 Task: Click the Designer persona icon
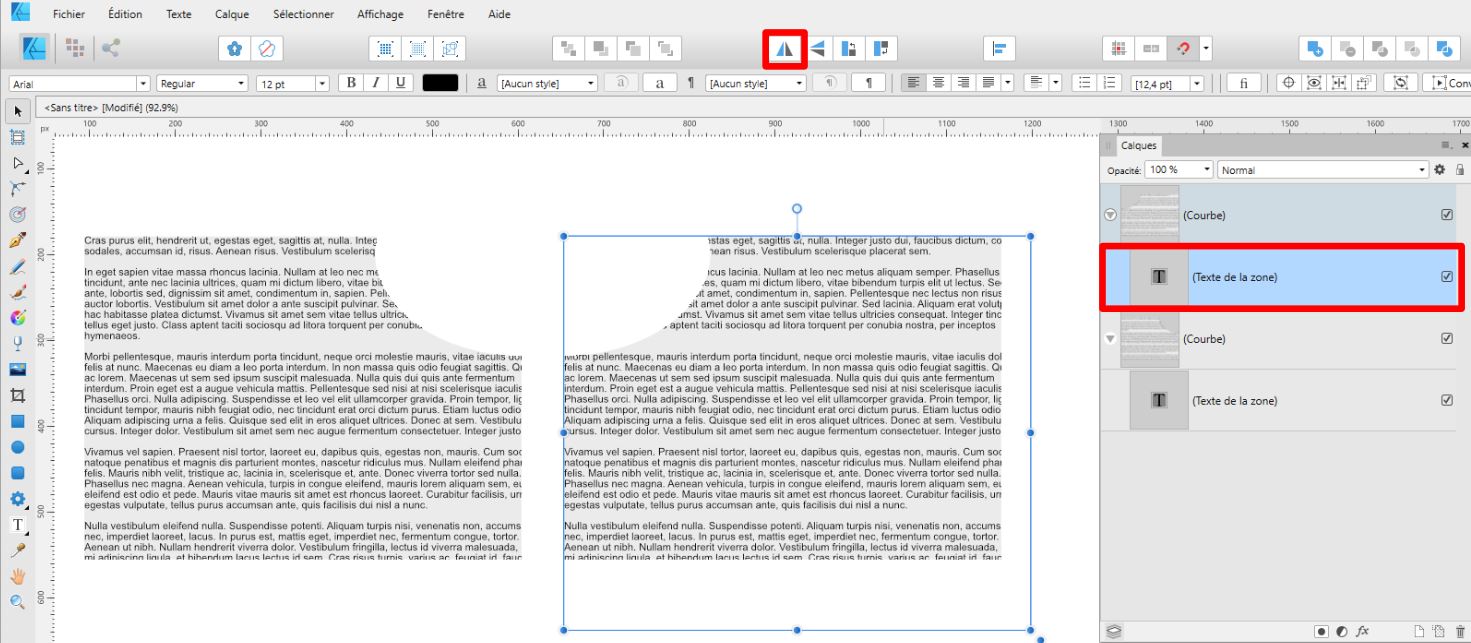coord(32,49)
